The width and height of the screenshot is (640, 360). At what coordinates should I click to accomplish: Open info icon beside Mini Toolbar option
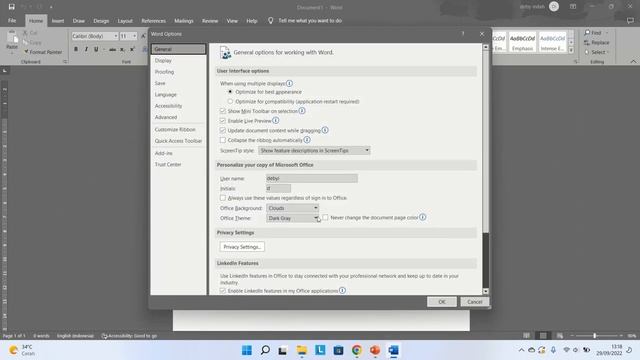click(x=302, y=111)
